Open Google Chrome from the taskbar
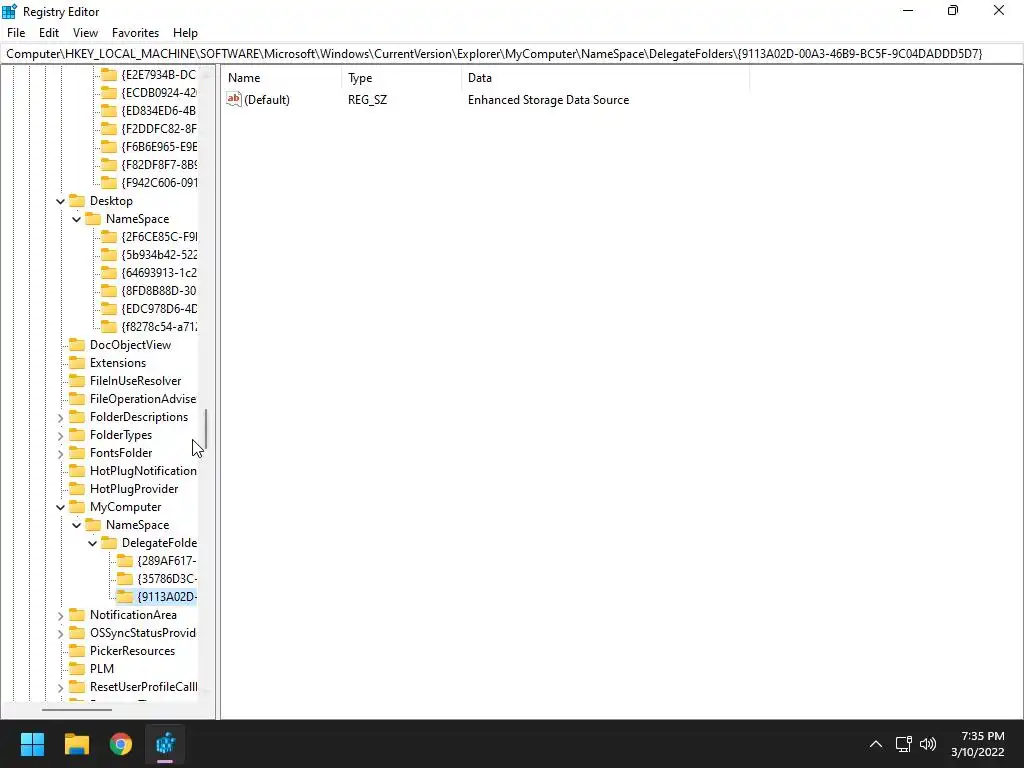Screen dimensions: 1024x768 121,744
